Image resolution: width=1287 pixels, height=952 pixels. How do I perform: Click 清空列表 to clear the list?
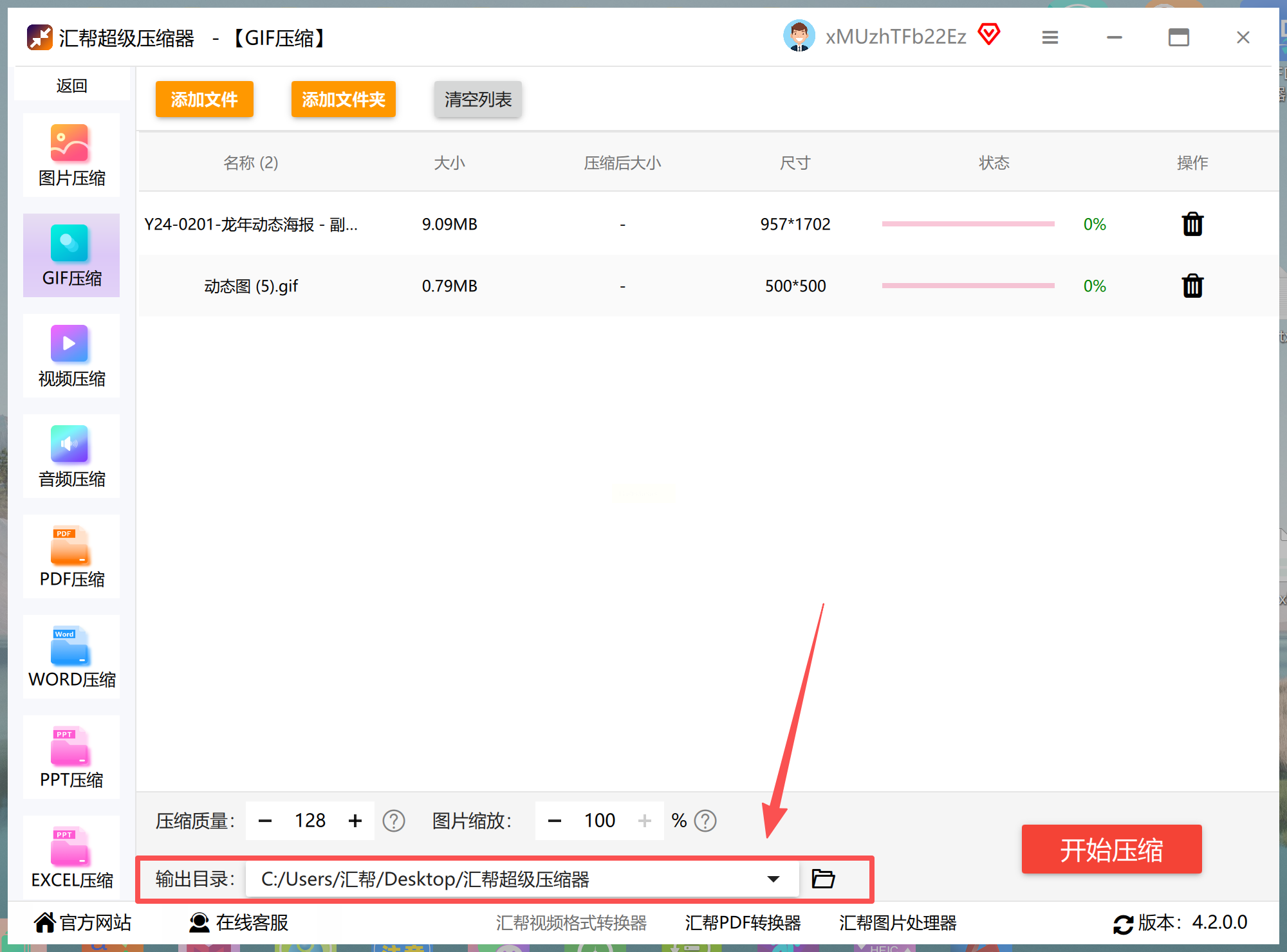tap(477, 99)
